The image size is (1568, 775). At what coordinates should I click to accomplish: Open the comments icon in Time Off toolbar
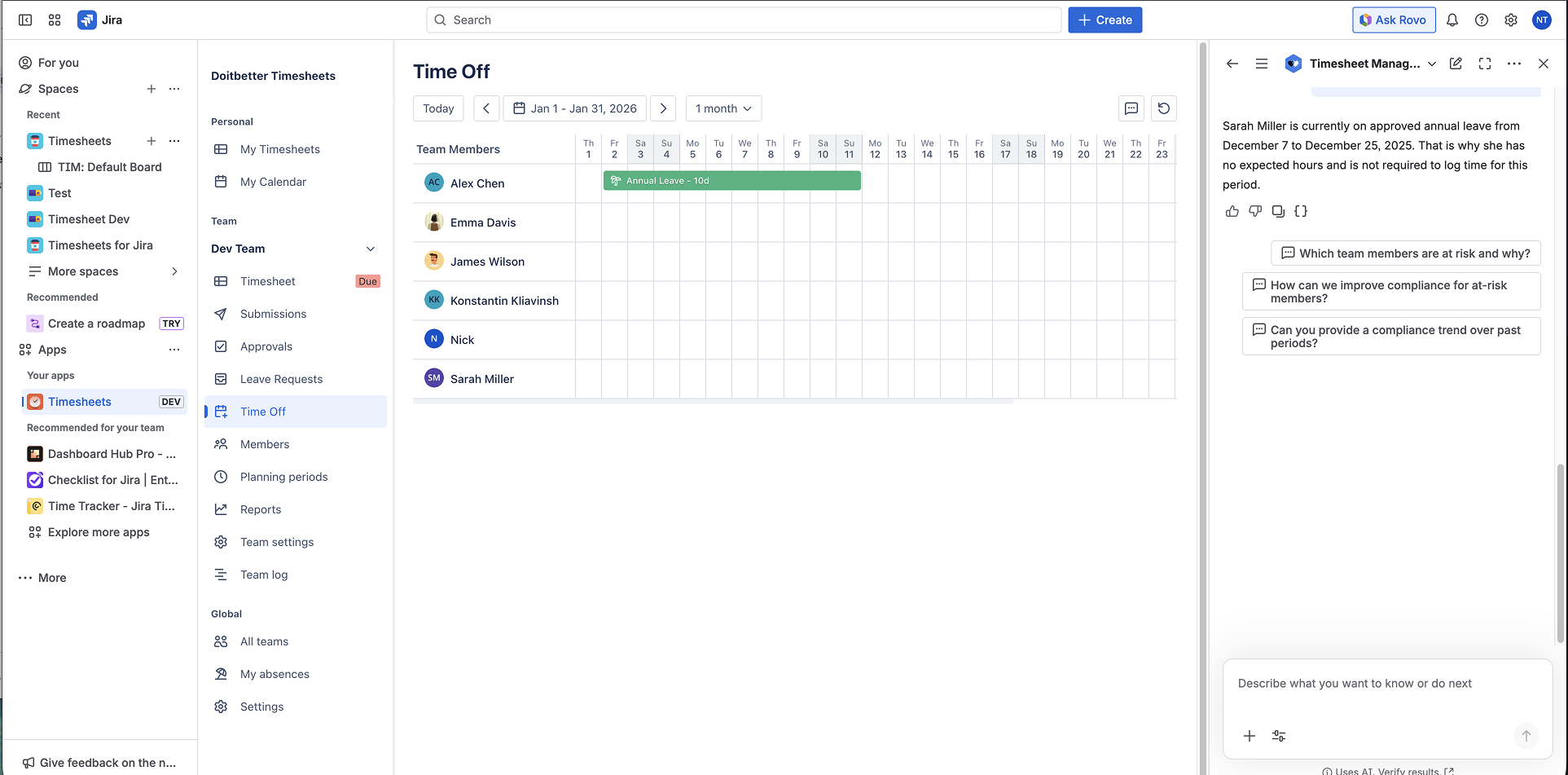1131,108
